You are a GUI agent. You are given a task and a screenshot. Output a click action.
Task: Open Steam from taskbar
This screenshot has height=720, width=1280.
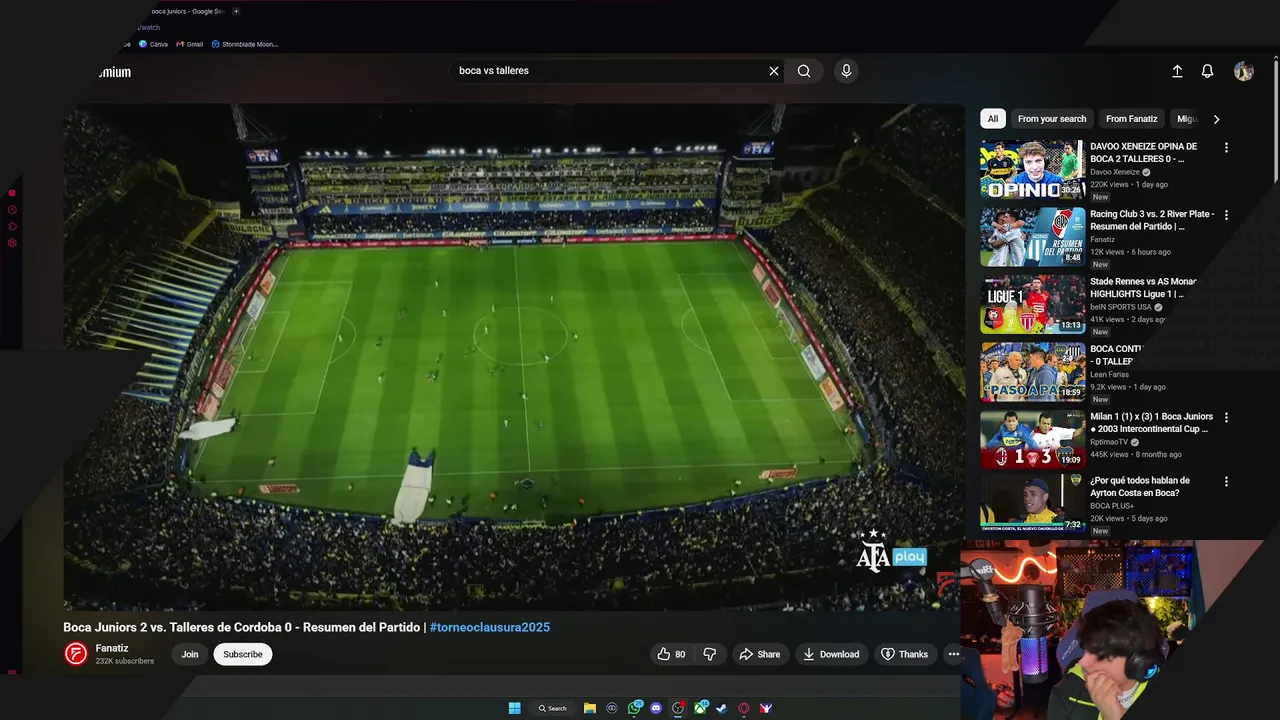(721, 708)
